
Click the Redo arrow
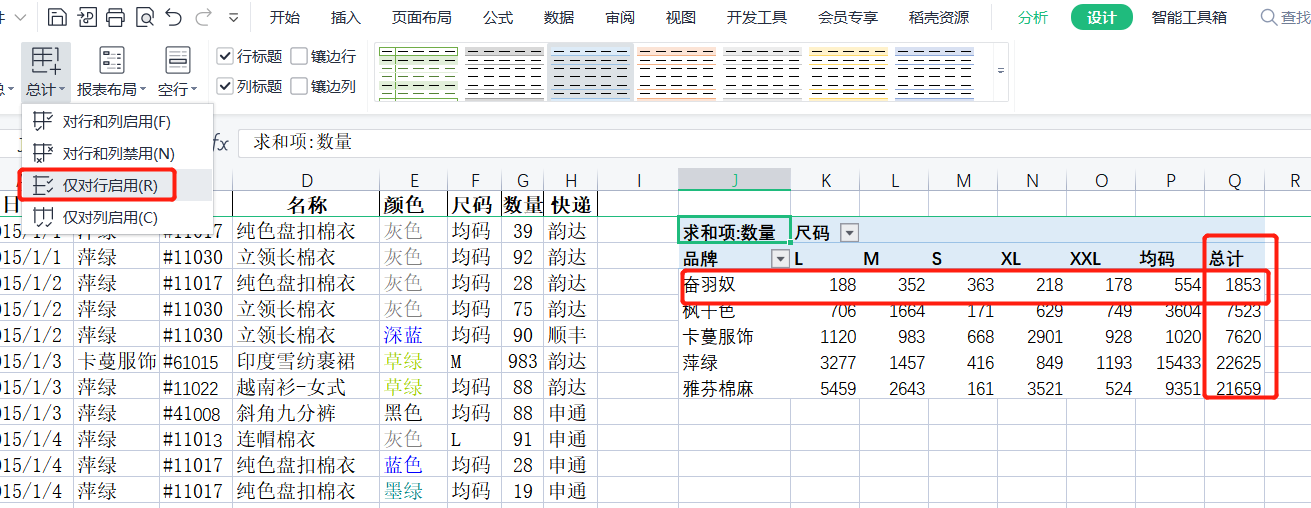point(203,17)
